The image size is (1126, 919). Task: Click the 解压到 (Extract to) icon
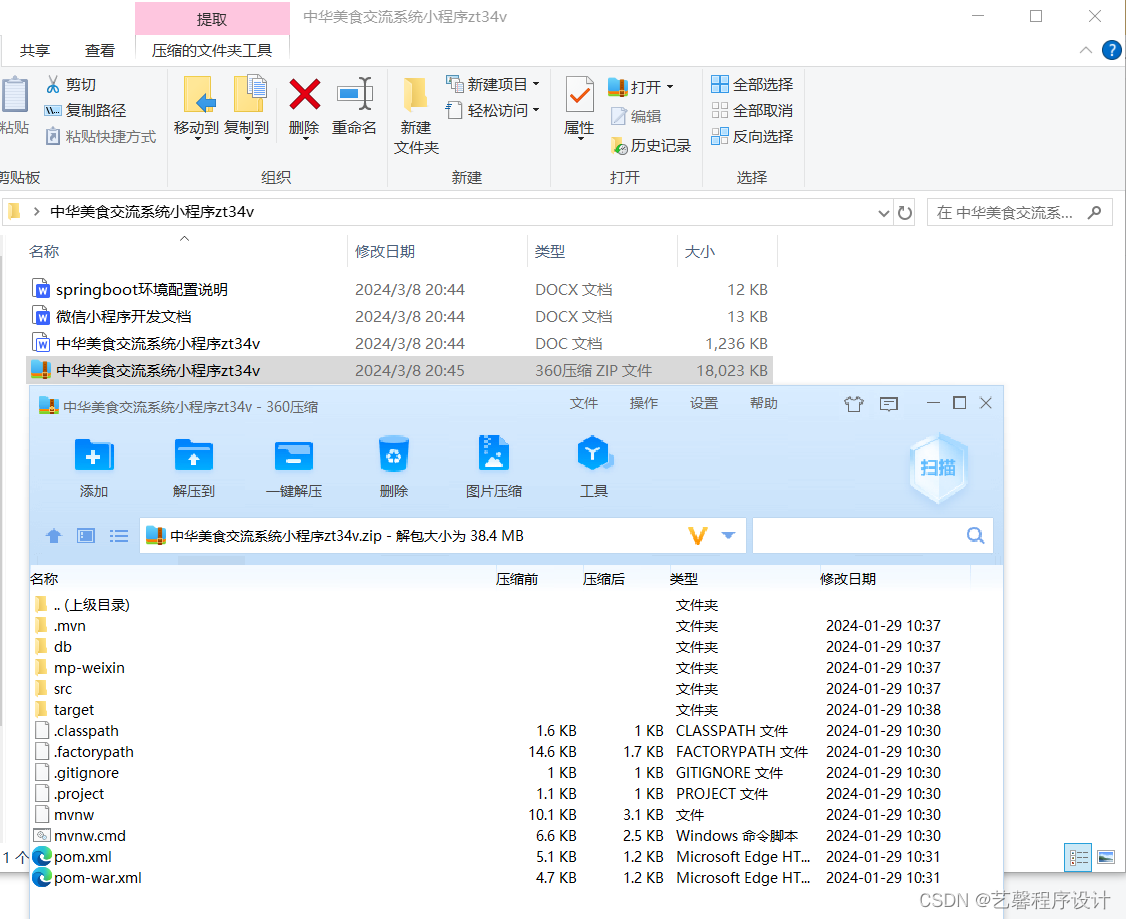pos(194,455)
